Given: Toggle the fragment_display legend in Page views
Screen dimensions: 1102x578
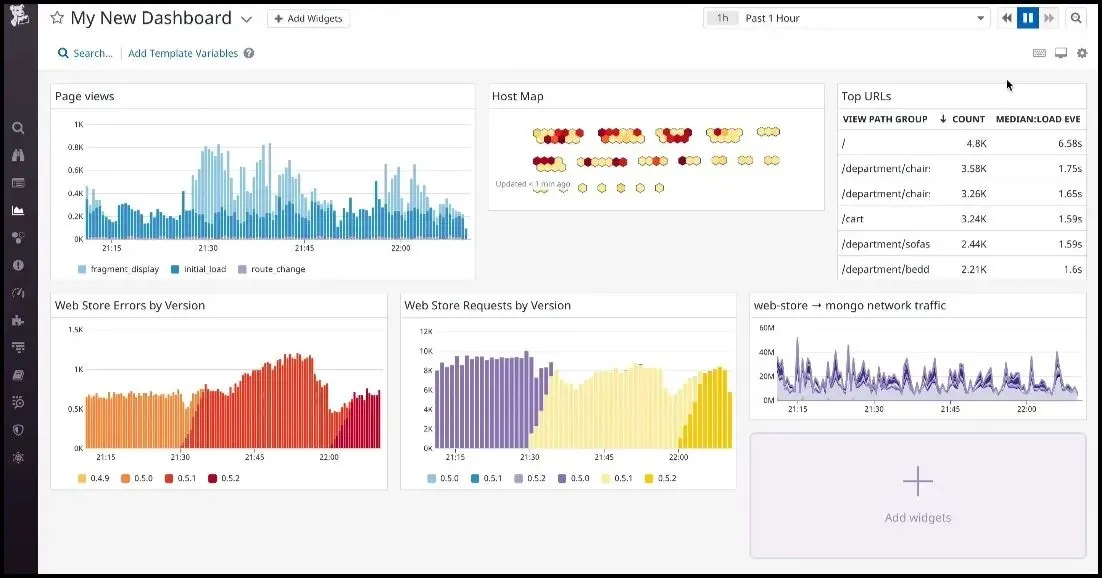Looking at the screenshot, I should pyautogui.click(x=118, y=269).
